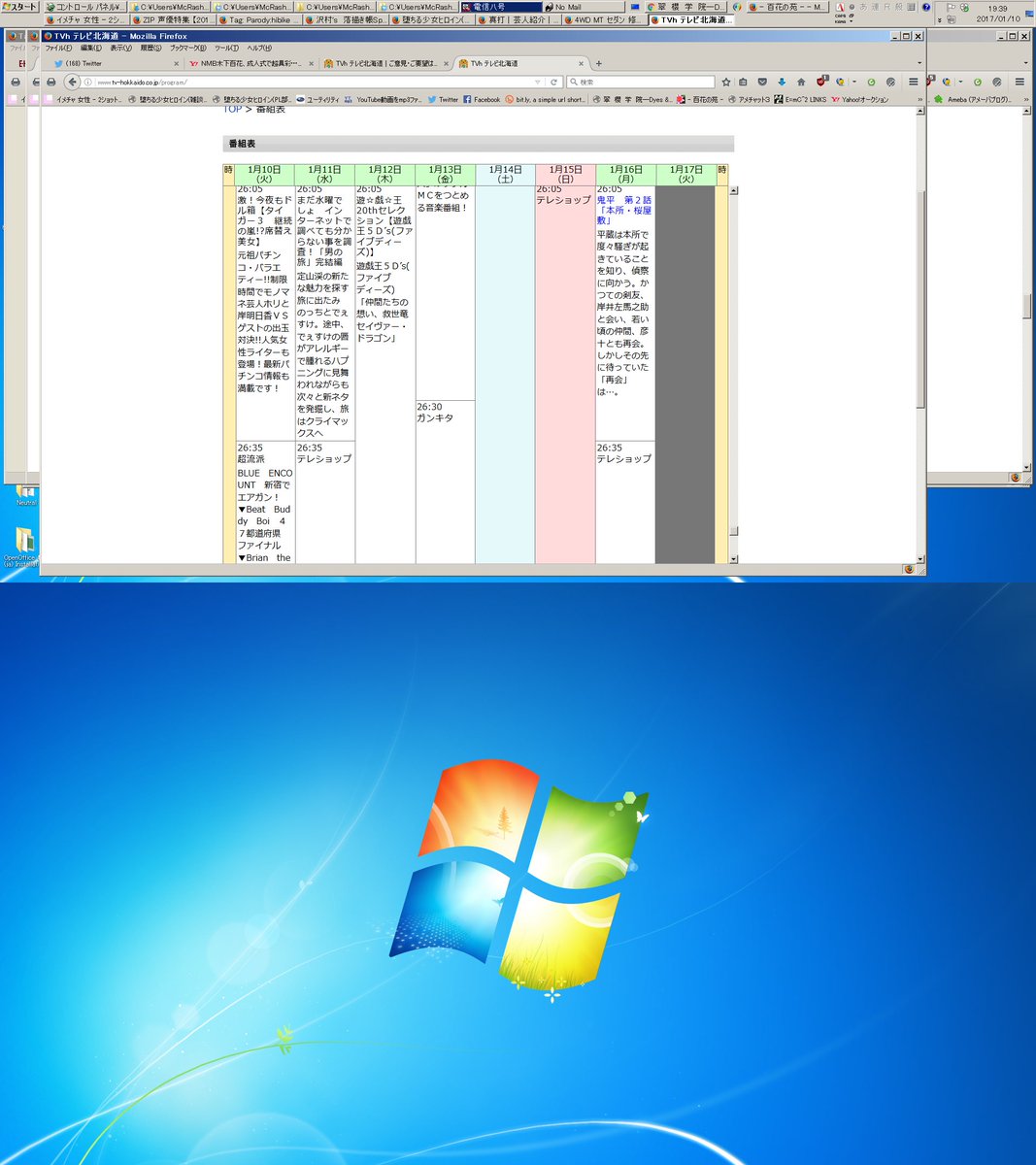Image resolution: width=1036 pixels, height=1165 pixels.
Task: Open the Facebook bookmark
Action: (482, 99)
